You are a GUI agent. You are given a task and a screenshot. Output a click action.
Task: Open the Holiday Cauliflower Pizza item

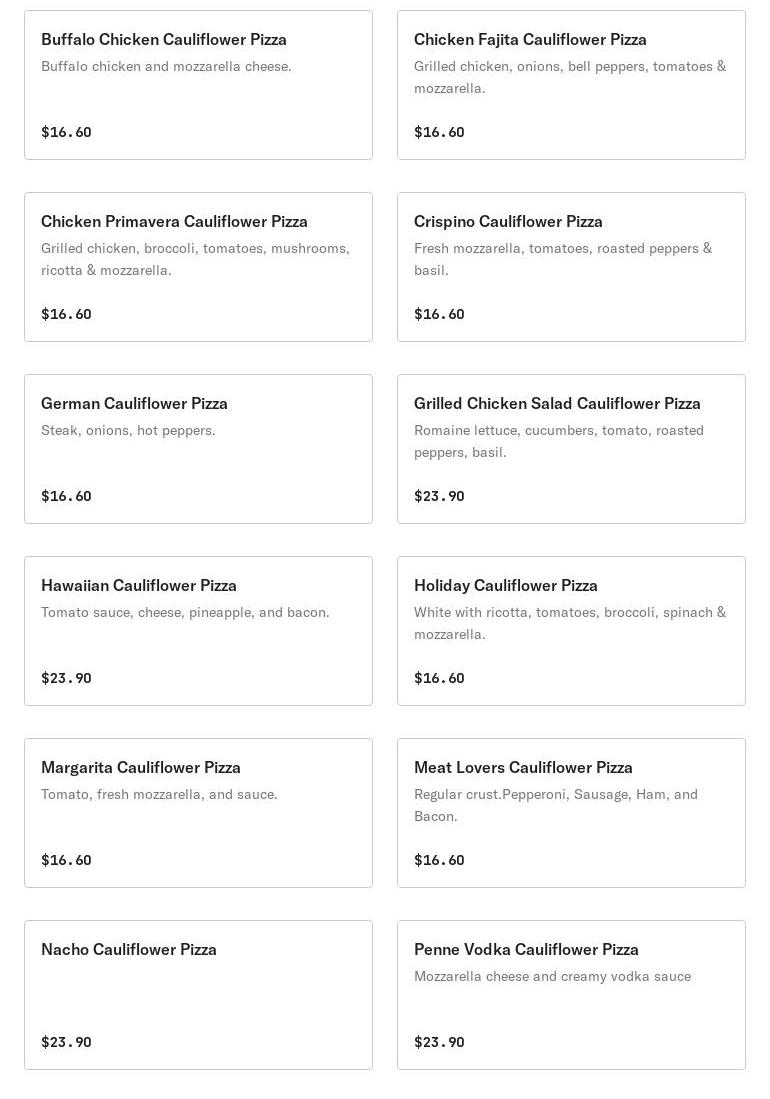(571, 631)
